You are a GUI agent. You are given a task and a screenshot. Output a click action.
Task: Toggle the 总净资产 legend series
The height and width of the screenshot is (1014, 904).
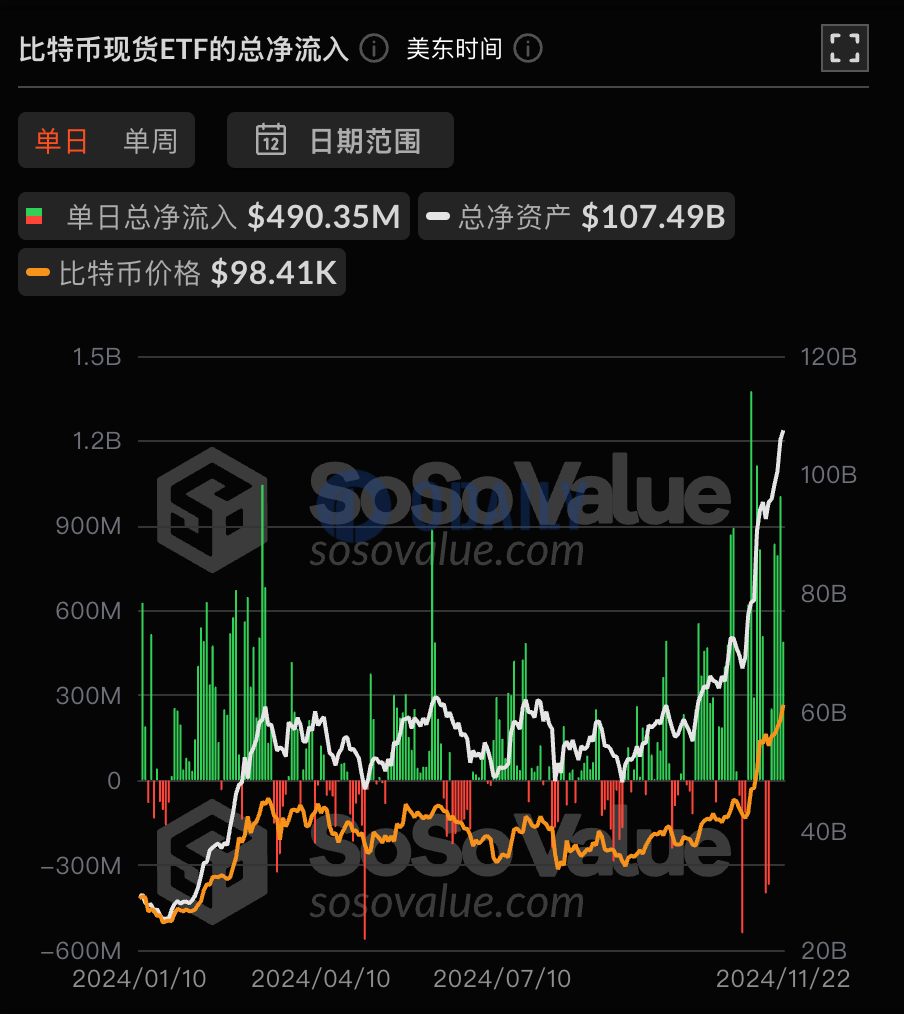(x=576, y=216)
